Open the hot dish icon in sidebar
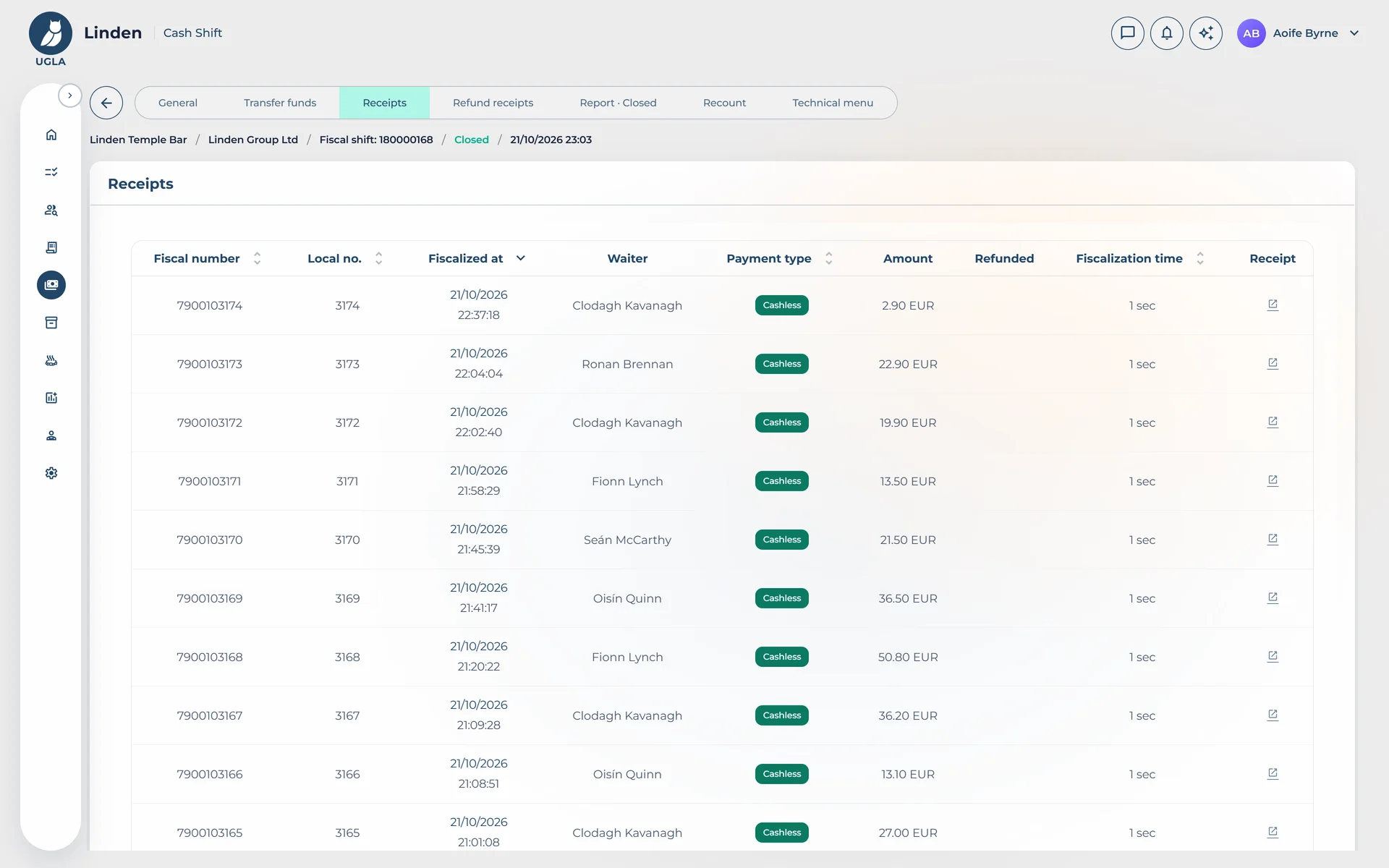 (x=51, y=360)
